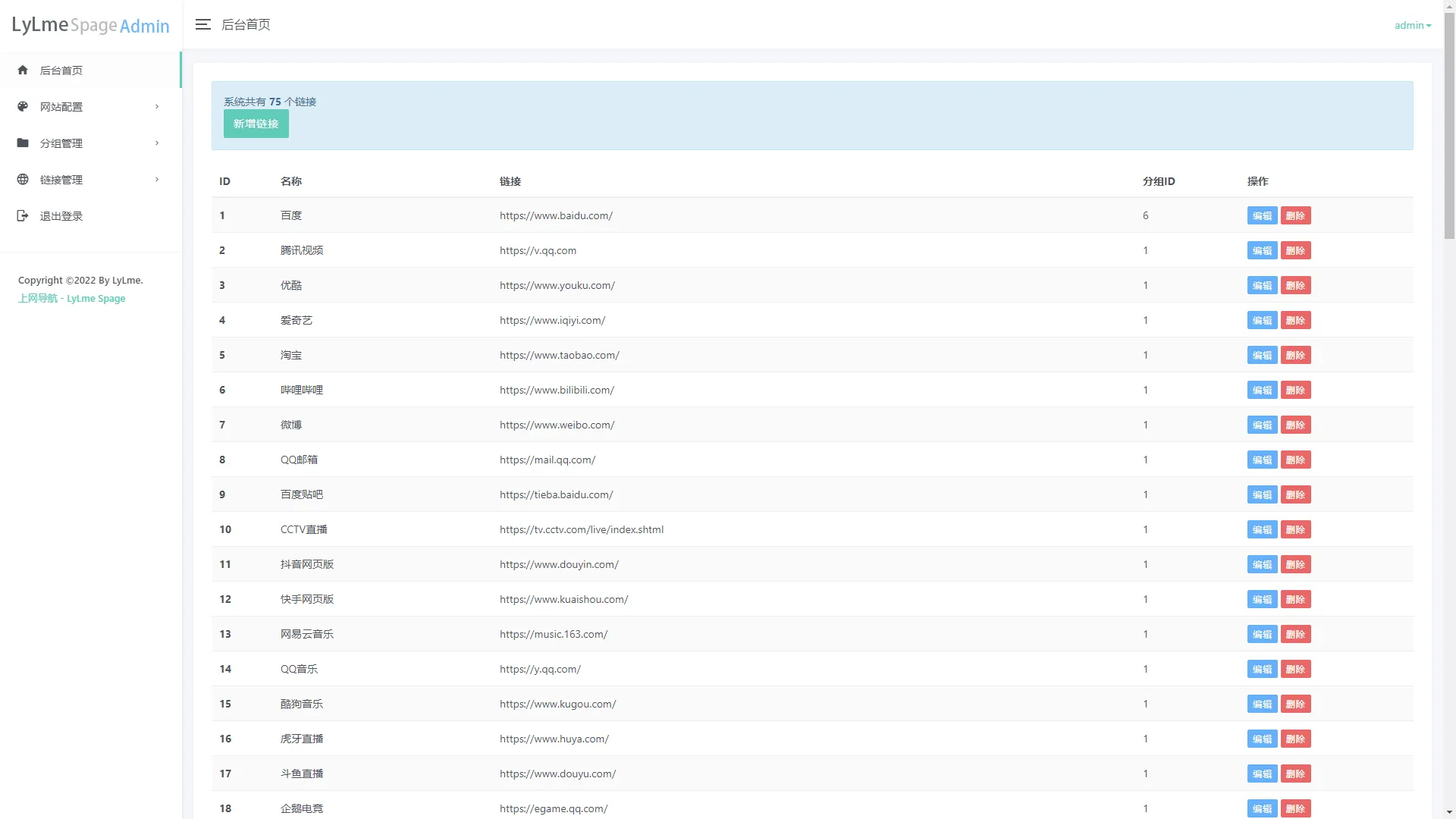
Task: Delete the 淘宝 row
Action: (x=1295, y=355)
